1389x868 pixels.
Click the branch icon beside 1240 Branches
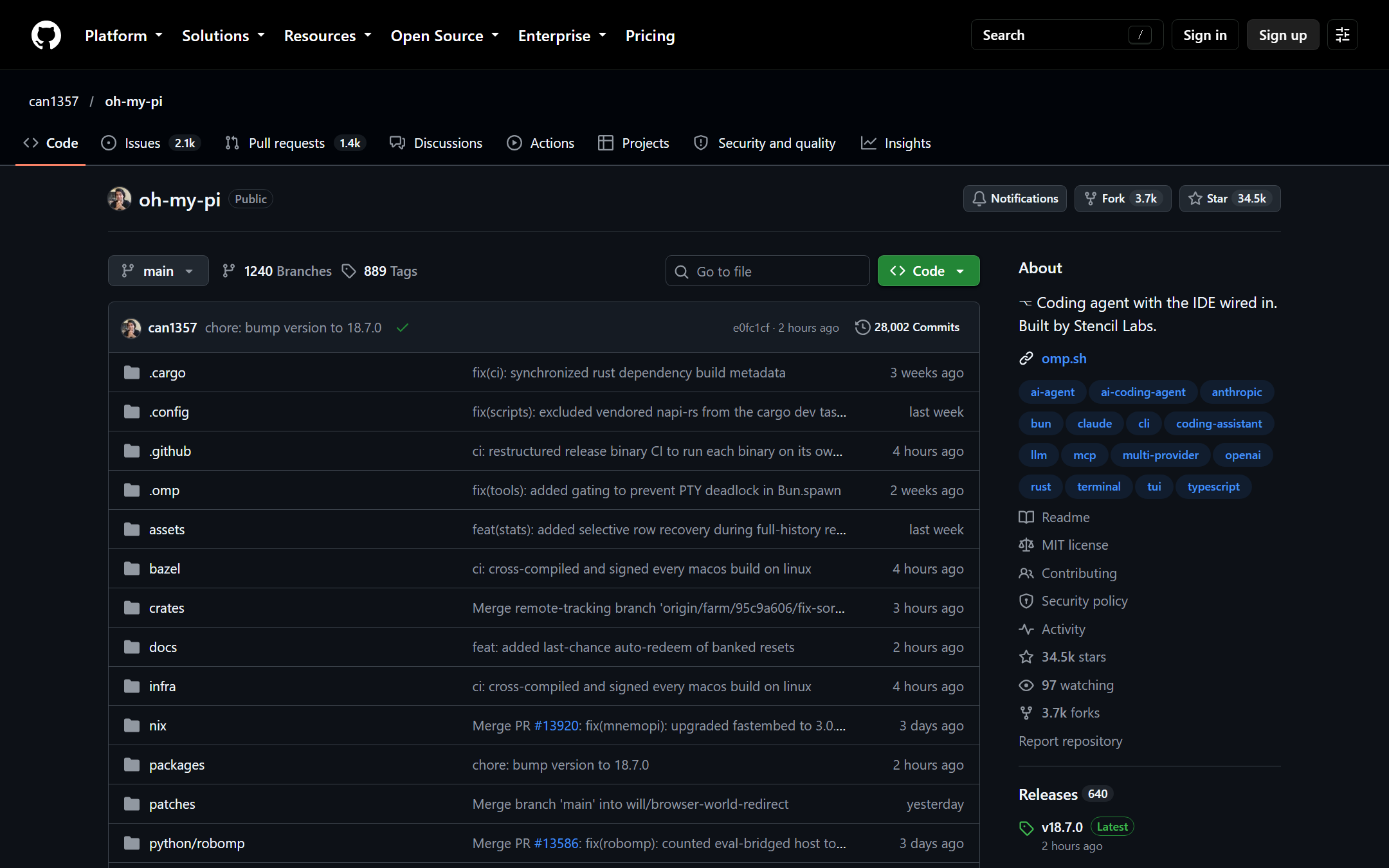228,271
